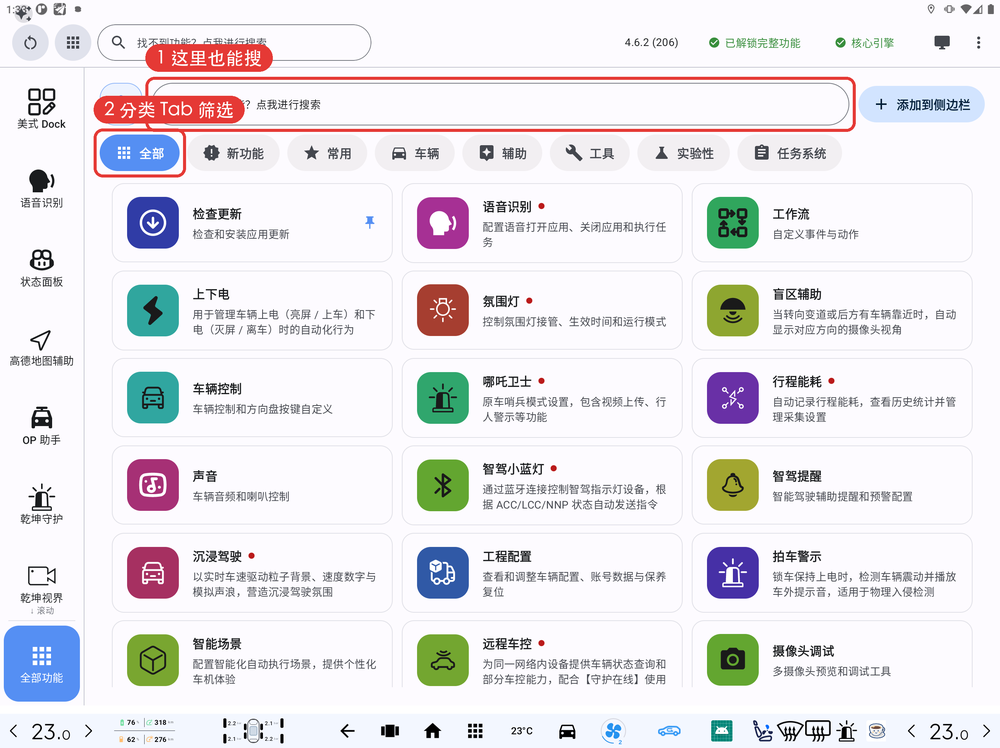Viewport: 1000px width, 748px height.
Task: Open the 检查更新 card
Action: [x=252, y=223]
